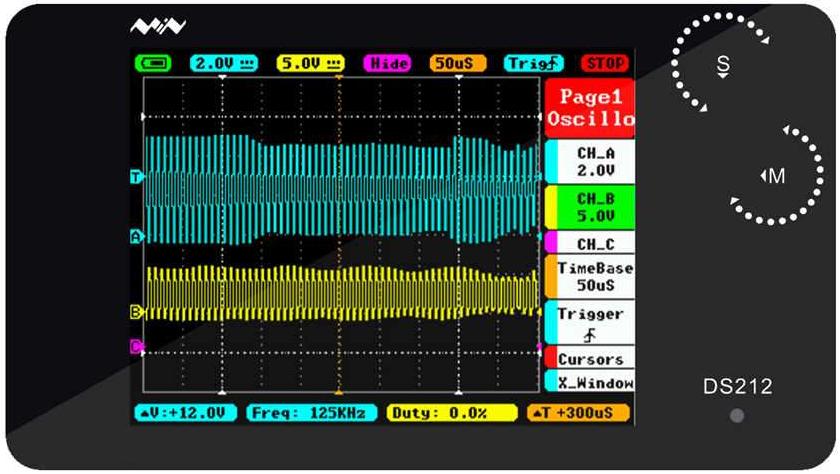The image size is (840, 474).
Task: Click the M rotary control
Action: tap(777, 176)
